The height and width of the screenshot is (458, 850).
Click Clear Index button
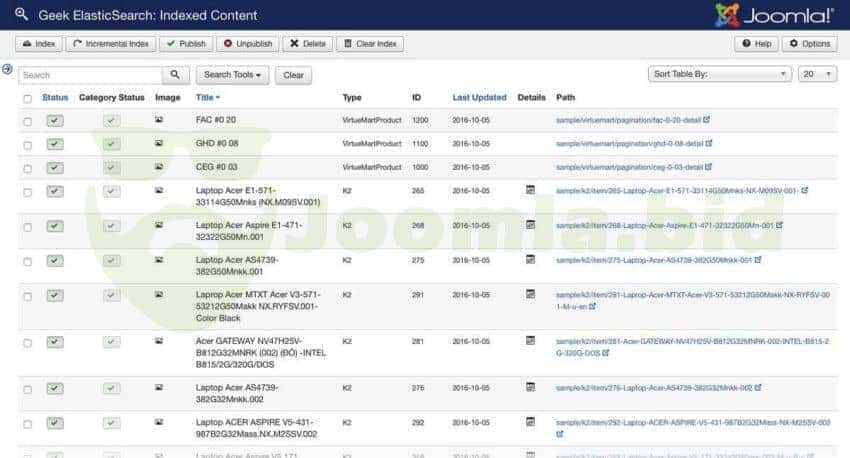click(370, 44)
